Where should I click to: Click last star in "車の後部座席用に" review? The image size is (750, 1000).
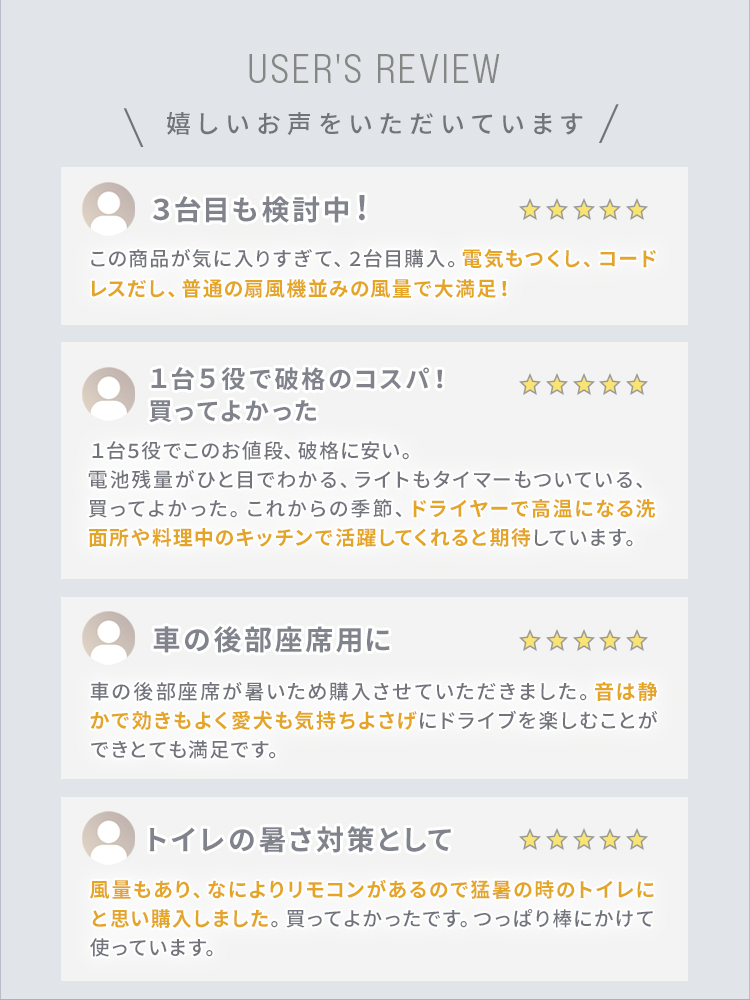(637, 641)
